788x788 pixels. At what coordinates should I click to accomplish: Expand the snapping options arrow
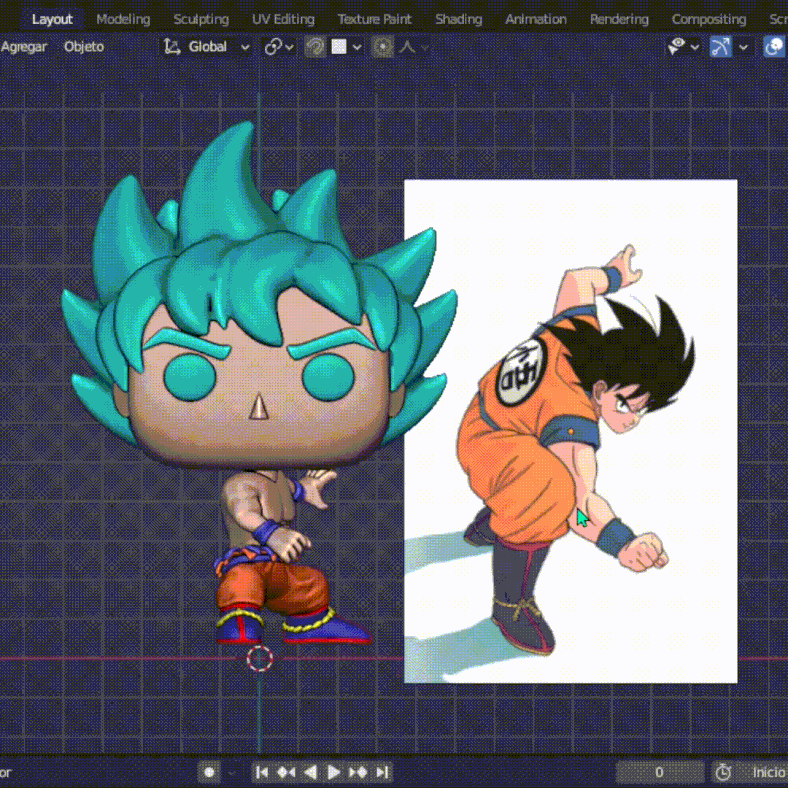point(357,47)
